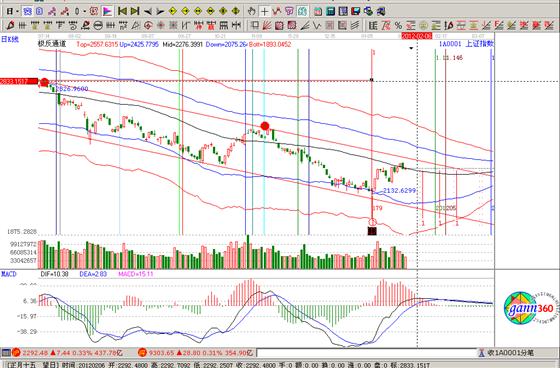Click the red spiral tool icon
The image size is (560, 368).
coord(148,25)
